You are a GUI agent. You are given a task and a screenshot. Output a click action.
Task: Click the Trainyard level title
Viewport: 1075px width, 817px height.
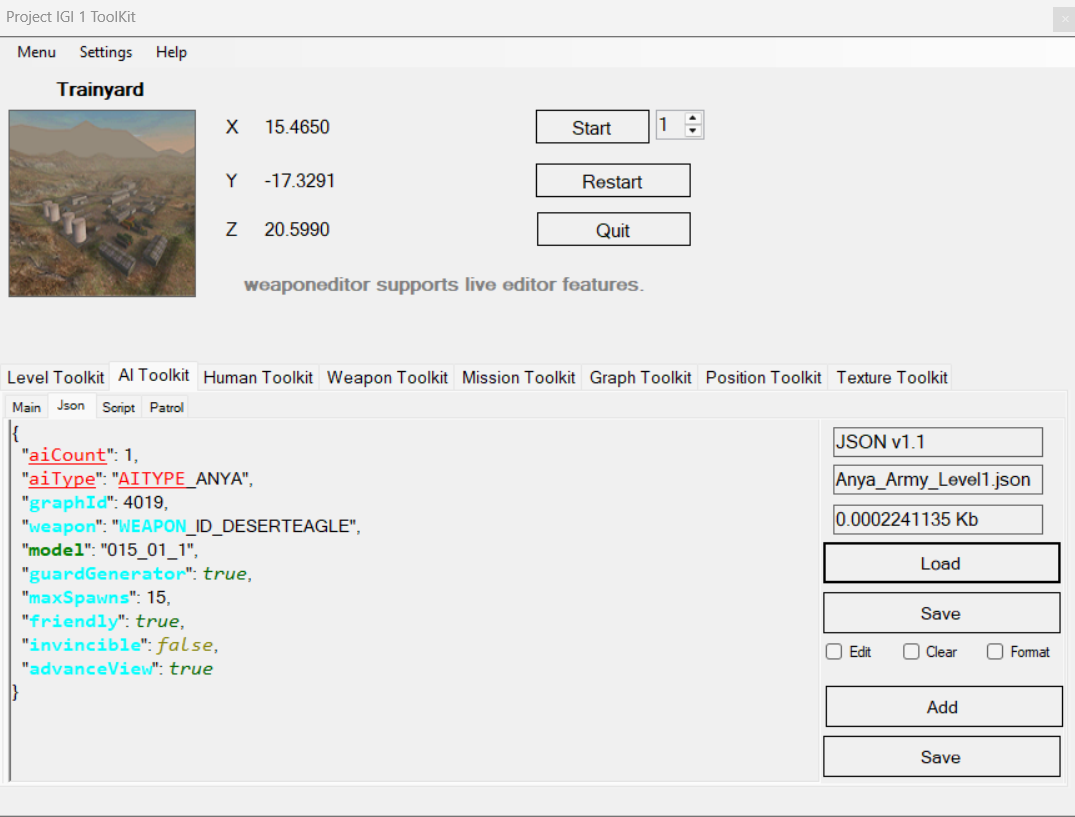100,90
